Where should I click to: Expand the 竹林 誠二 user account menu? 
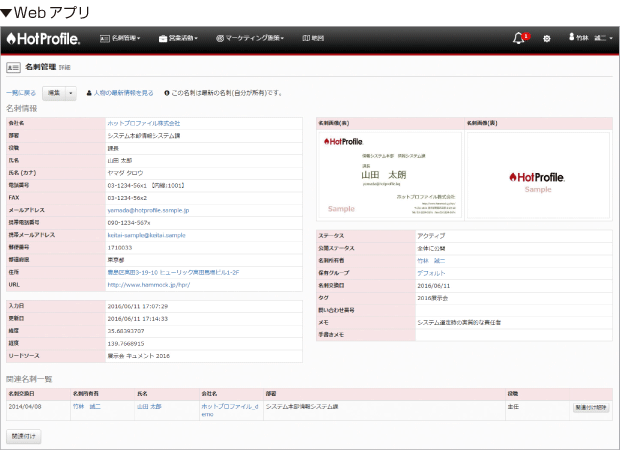(x=591, y=38)
